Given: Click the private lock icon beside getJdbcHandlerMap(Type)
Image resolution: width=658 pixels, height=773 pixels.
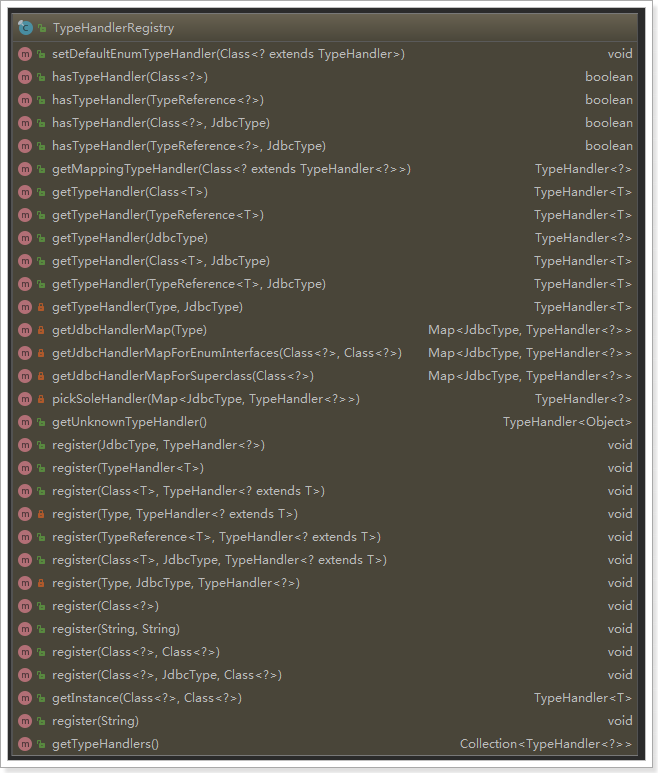Looking at the screenshot, I should (x=41, y=330).
